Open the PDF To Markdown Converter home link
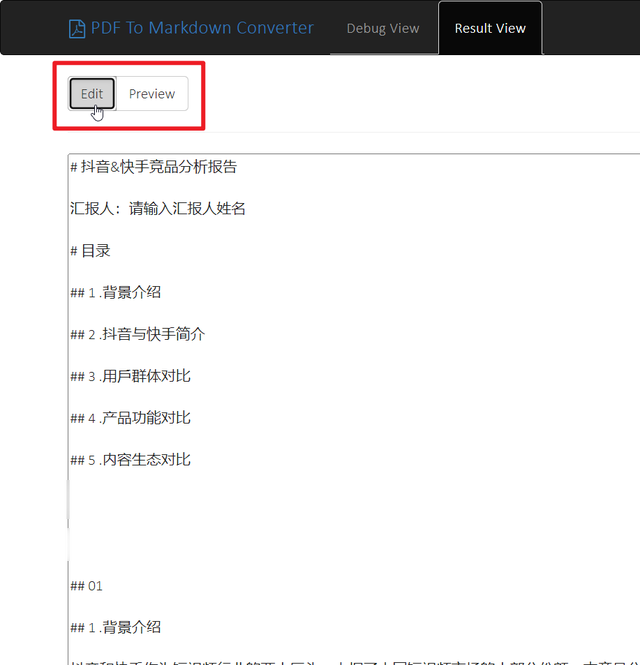This screenshot has width=640, height=665. (191, 28)
